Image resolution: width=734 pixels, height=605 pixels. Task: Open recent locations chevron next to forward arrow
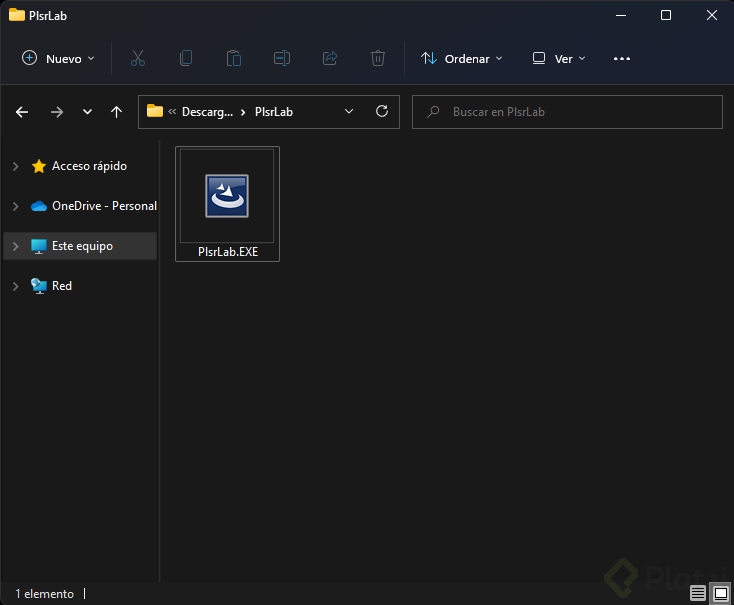tap(87, 112)
